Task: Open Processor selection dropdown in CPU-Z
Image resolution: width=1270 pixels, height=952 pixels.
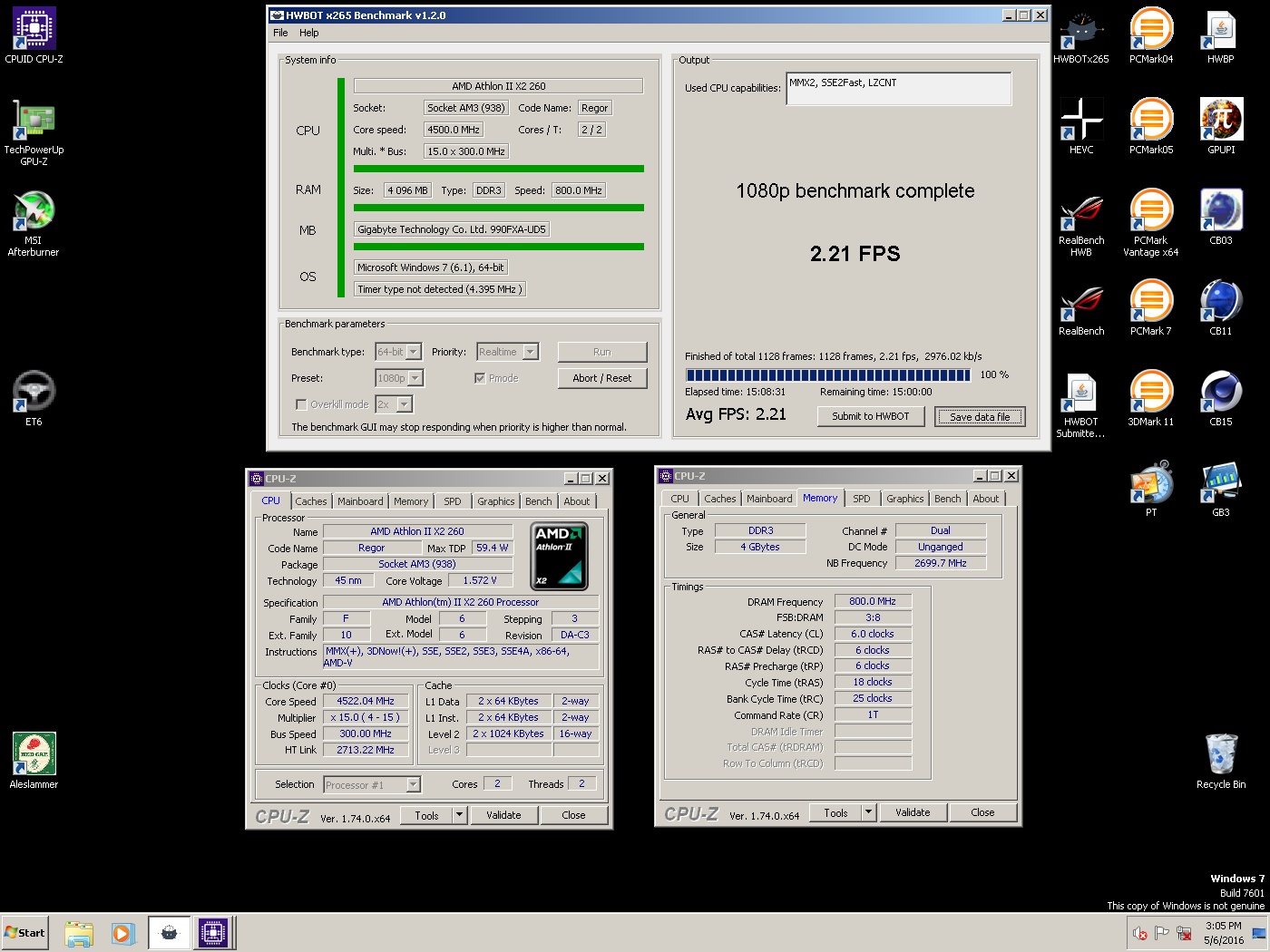Action: (372, 784)
